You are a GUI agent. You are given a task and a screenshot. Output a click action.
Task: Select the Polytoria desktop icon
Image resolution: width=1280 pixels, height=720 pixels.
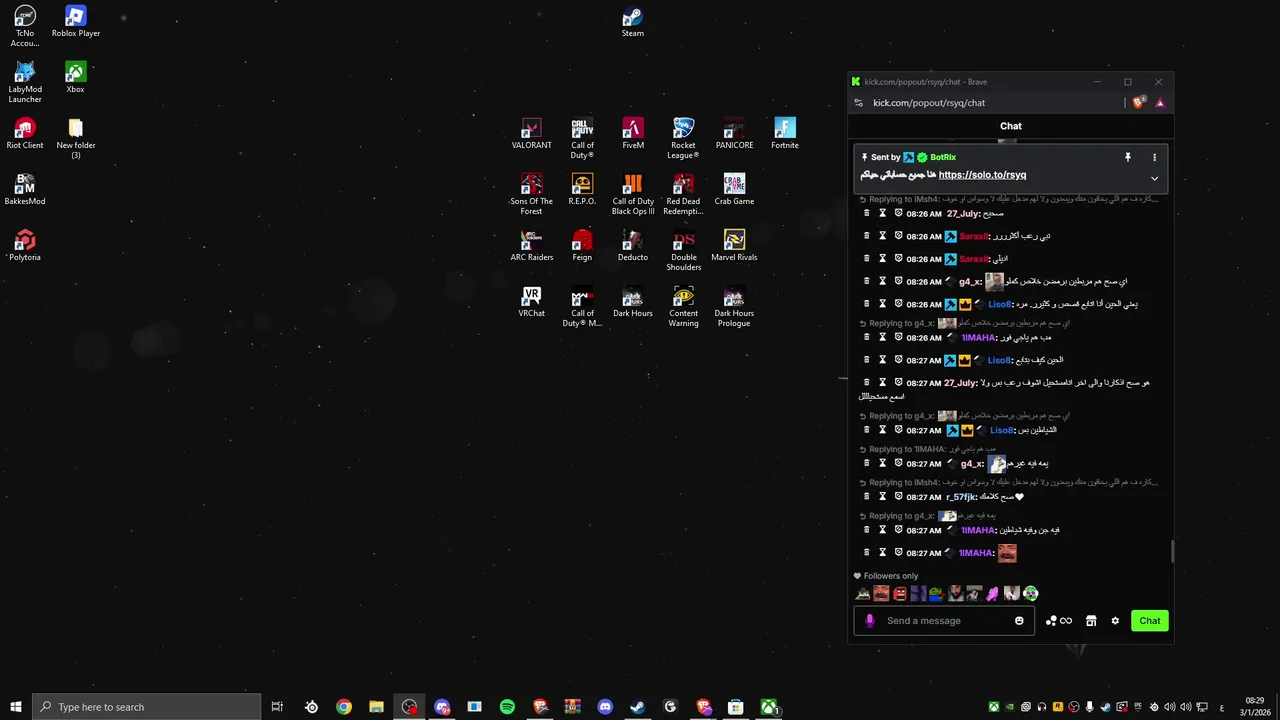point(25,246)
